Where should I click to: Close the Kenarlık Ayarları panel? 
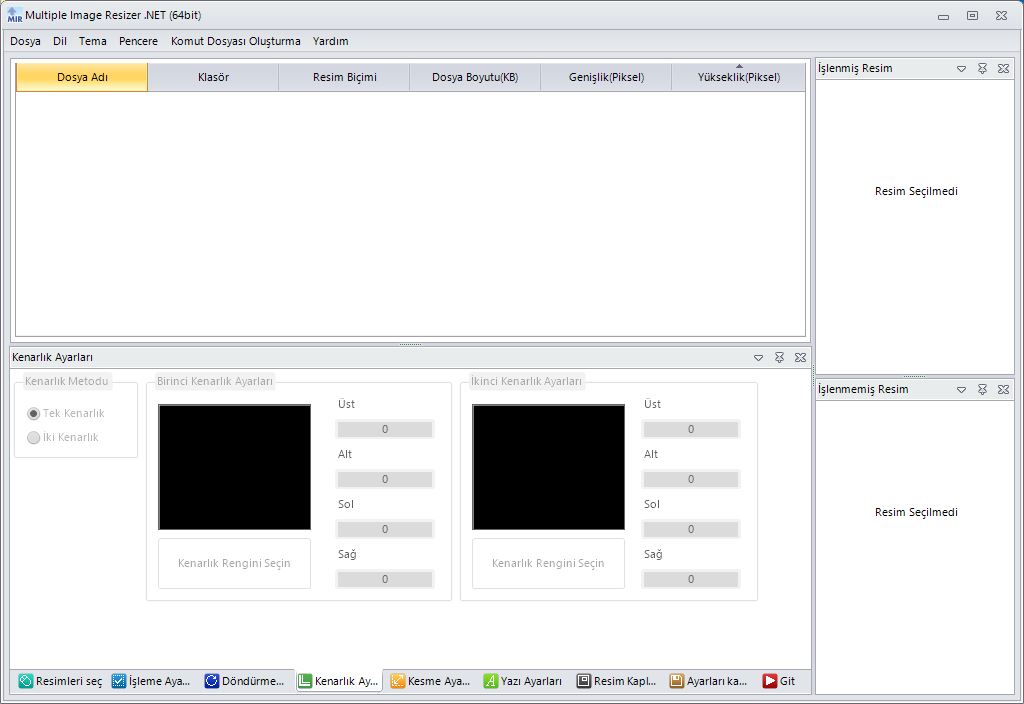pyautogui.click(x=801, y=358)
